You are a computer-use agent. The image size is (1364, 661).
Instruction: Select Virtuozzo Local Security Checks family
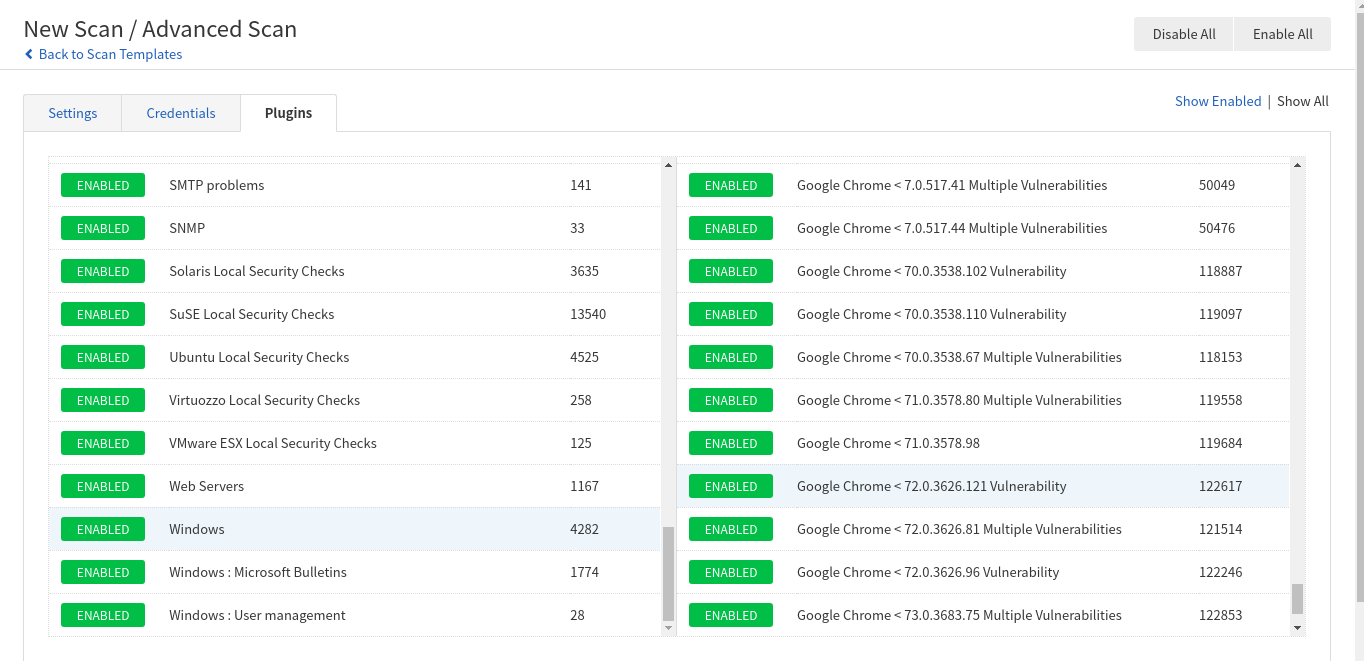pos(264,400)
